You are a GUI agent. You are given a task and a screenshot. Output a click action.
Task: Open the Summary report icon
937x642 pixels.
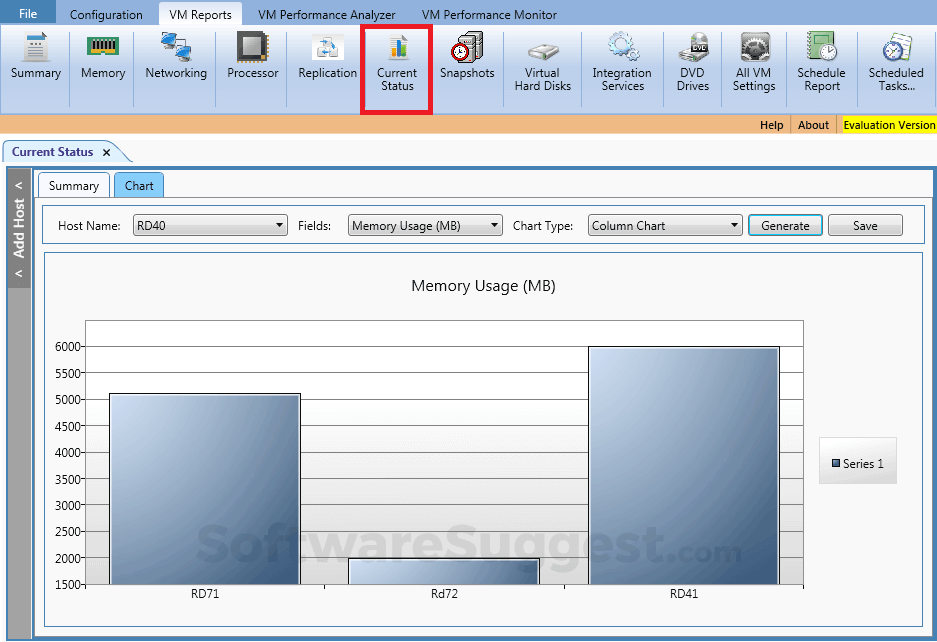(x=35, y=62)
